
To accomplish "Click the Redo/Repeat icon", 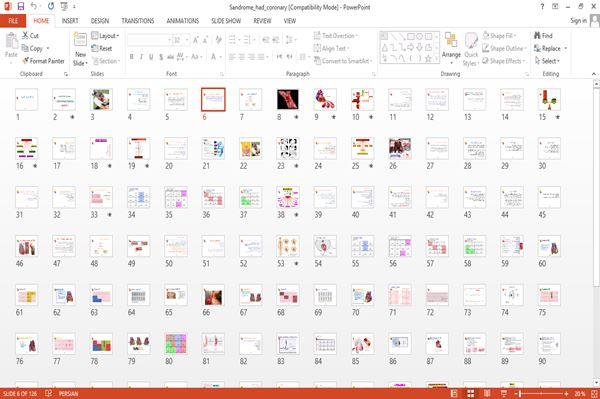I will point(51,7).
